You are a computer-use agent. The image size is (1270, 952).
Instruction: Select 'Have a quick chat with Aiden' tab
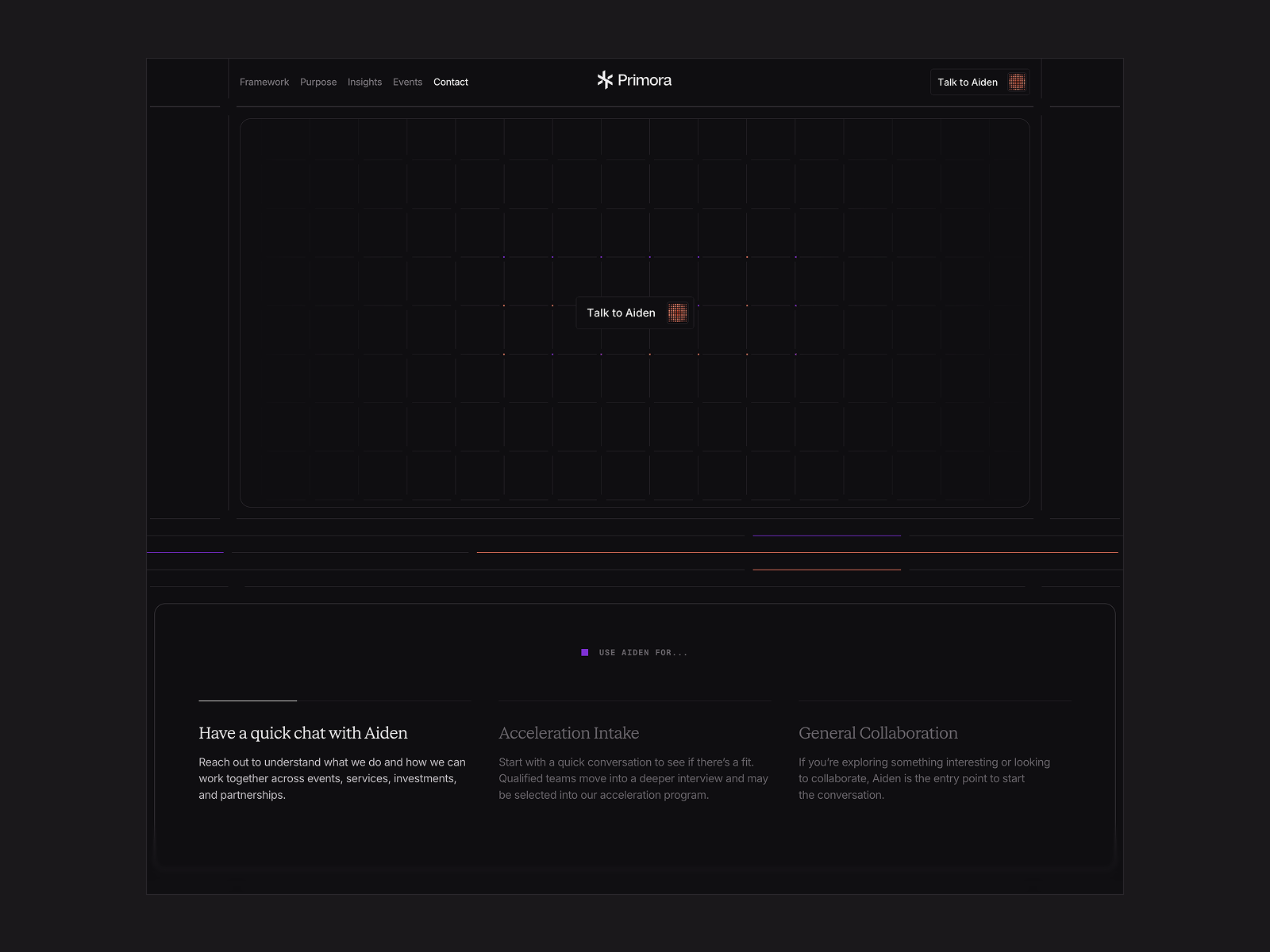click(x=303, y=733)
